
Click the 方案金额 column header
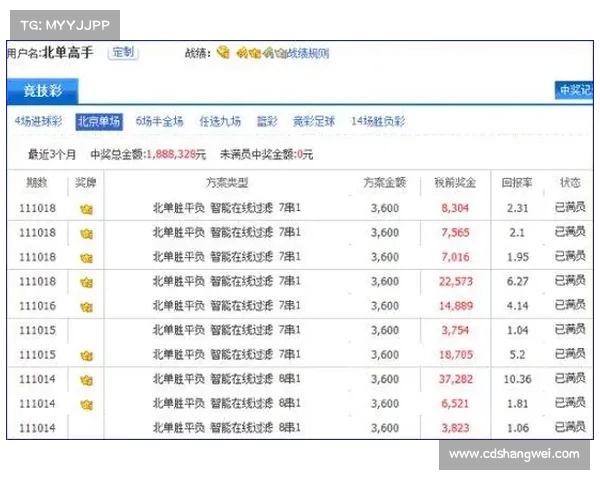pyautogui.click(x=385, y=183)
